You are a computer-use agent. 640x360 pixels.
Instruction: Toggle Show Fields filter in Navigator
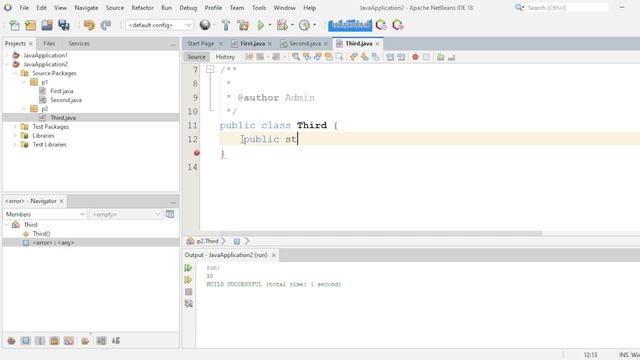point(26,341)
